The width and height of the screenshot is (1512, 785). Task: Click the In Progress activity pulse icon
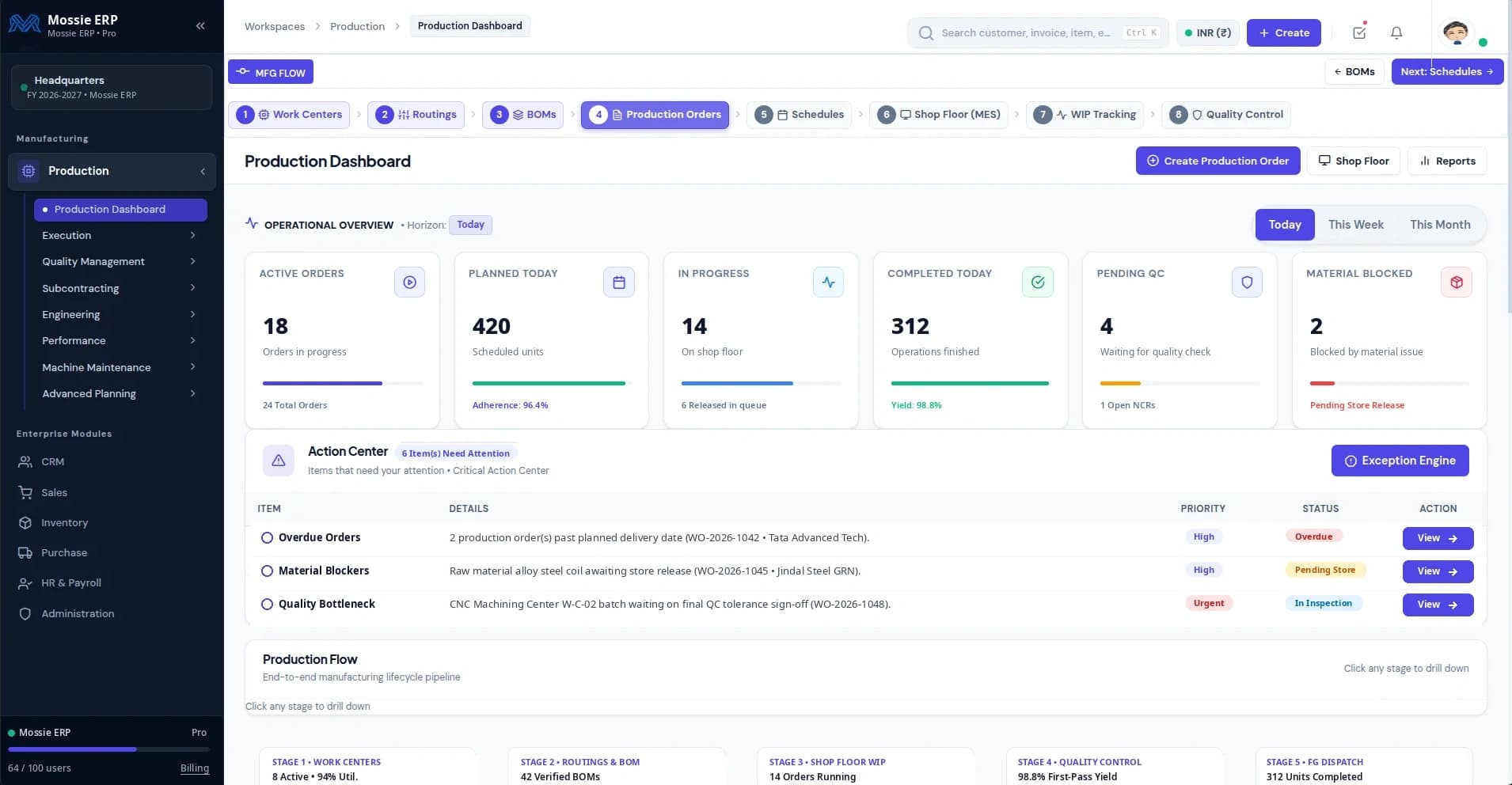click(x=828, y=283)
